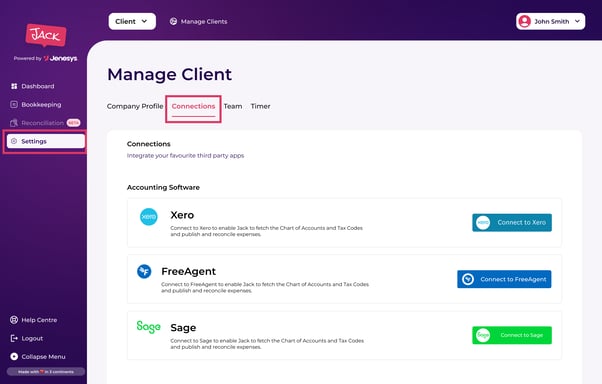This screenshot has height=384, width=602.
Task: Click the Help Centre link
Action: pos(39,320)
